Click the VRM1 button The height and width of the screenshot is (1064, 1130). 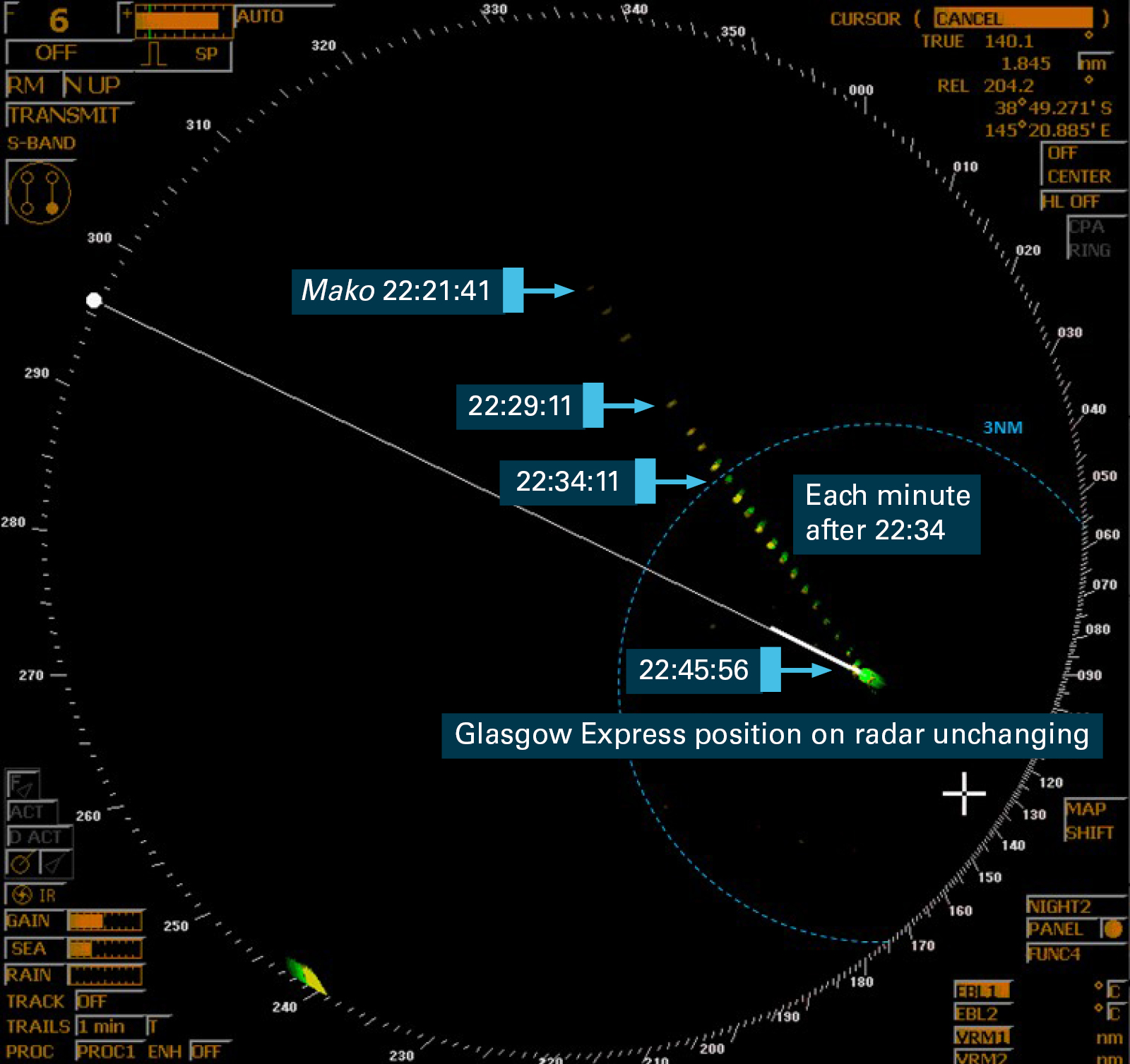[x=982, y=1037]
